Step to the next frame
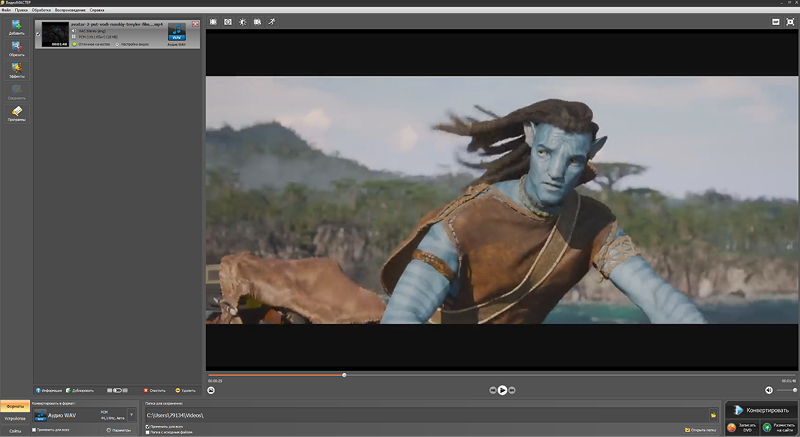Image resolution: width=800 pixels, height=437 pixels. [x=512, y=390]
